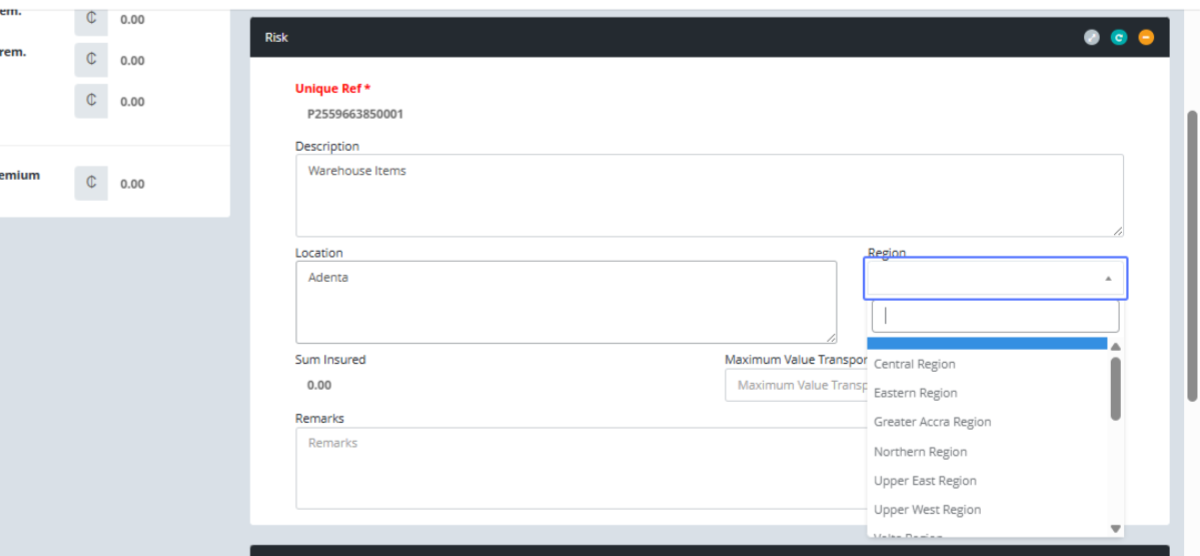Viewport: 1200px width, 556px height.
Task: Select the blank highlighted region option
Action: [x=986, y=343]
